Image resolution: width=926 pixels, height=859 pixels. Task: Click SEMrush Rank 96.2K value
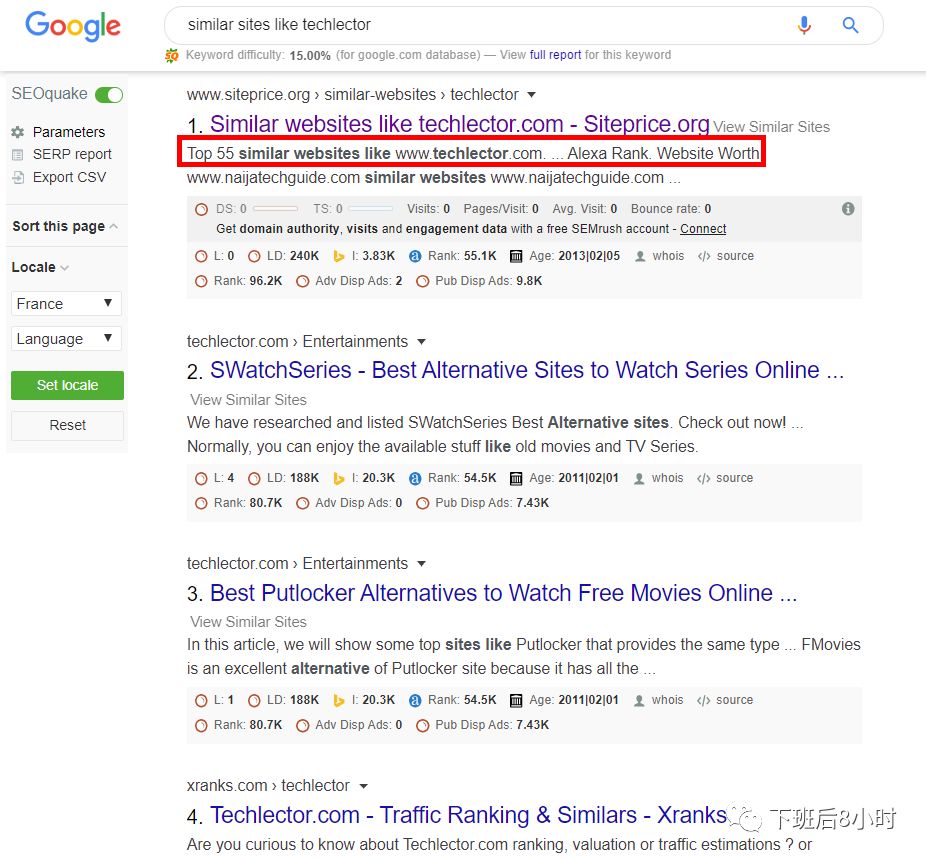(x=266, y=281)
